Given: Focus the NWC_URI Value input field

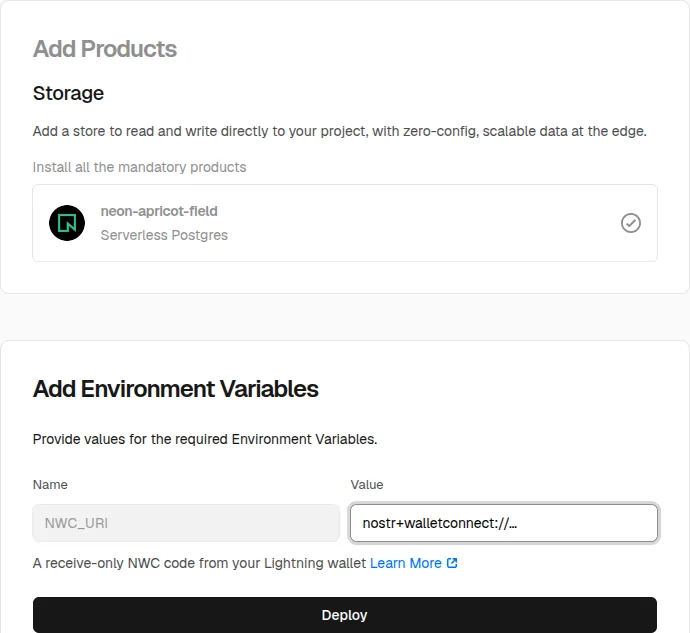Looking at the screenshot, I should click(504, 523).
